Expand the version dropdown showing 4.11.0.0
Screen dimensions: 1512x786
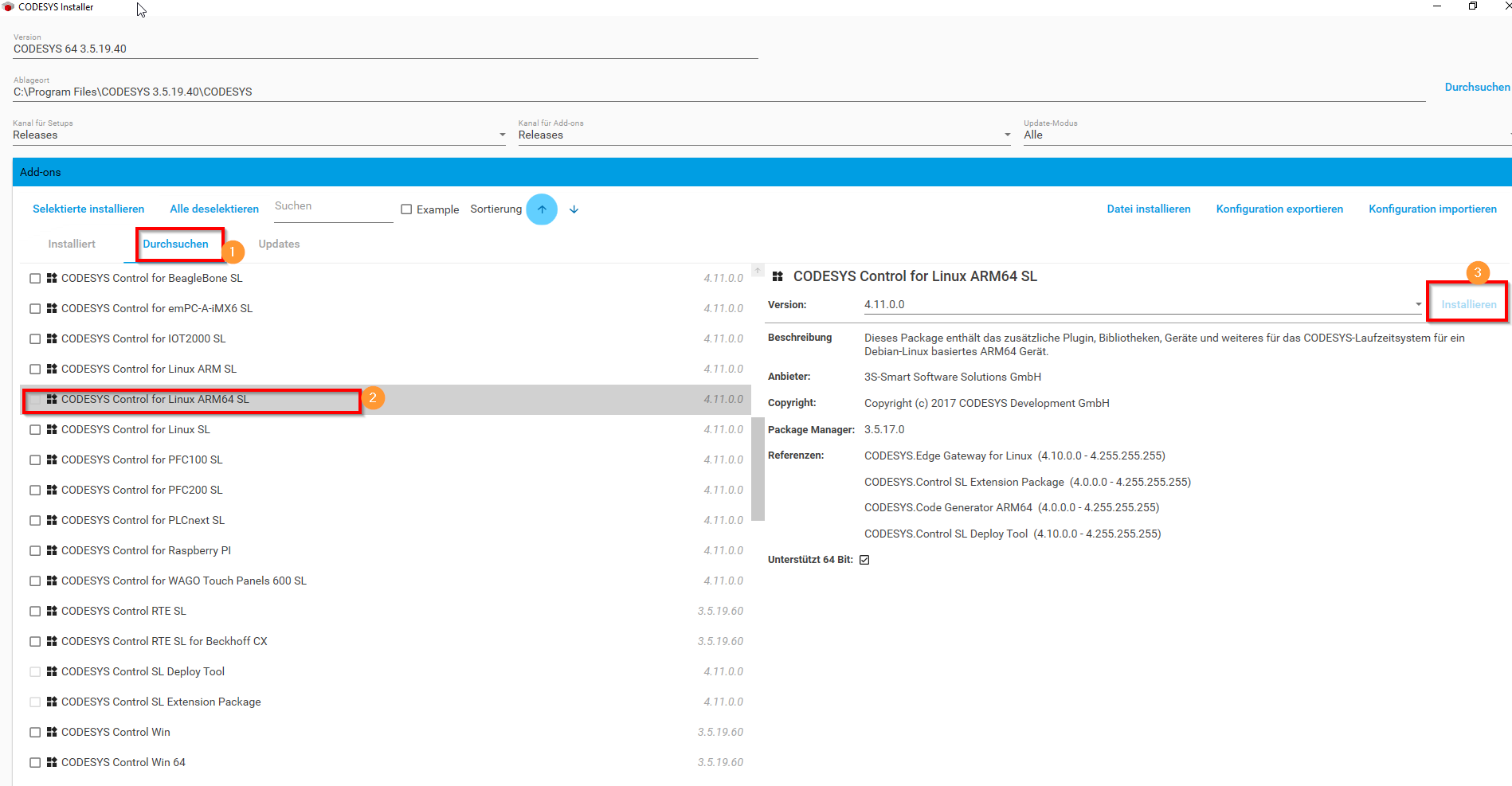[x=1420, y=304]
